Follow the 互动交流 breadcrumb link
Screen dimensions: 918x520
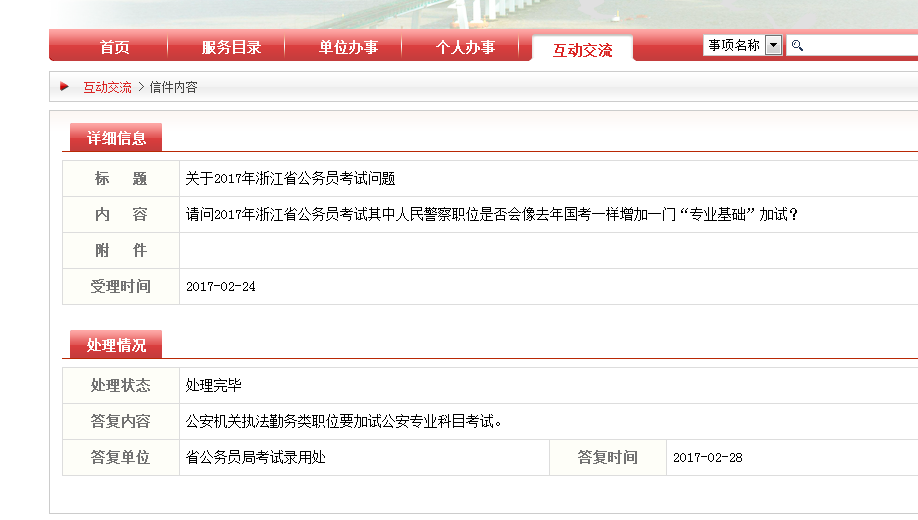pos(107,87)
